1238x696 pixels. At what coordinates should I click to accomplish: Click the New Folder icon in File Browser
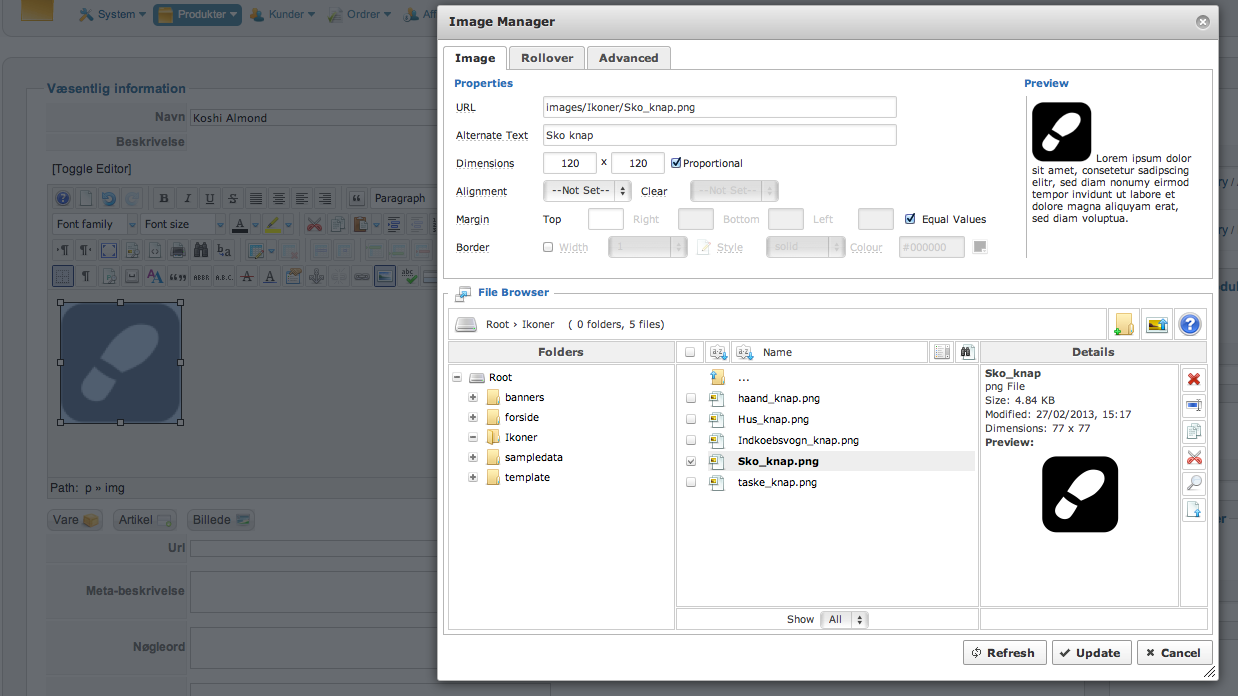(1122, 324)
